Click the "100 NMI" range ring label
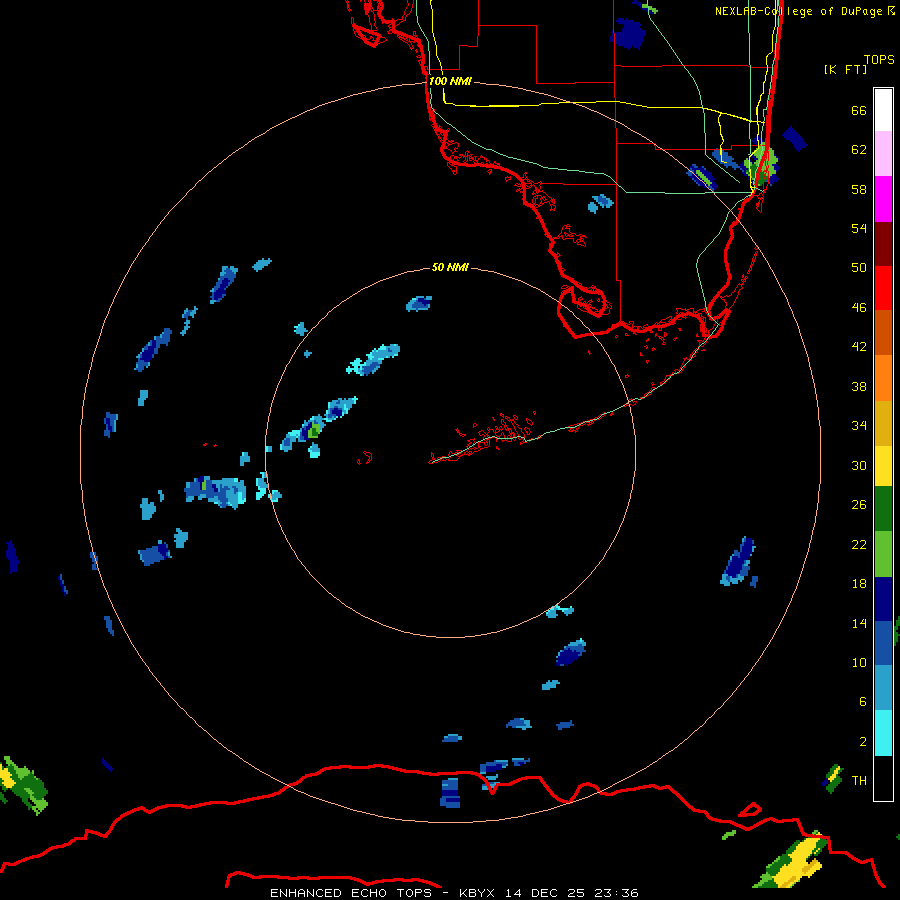The image size is (900, 900). (450, 82)
